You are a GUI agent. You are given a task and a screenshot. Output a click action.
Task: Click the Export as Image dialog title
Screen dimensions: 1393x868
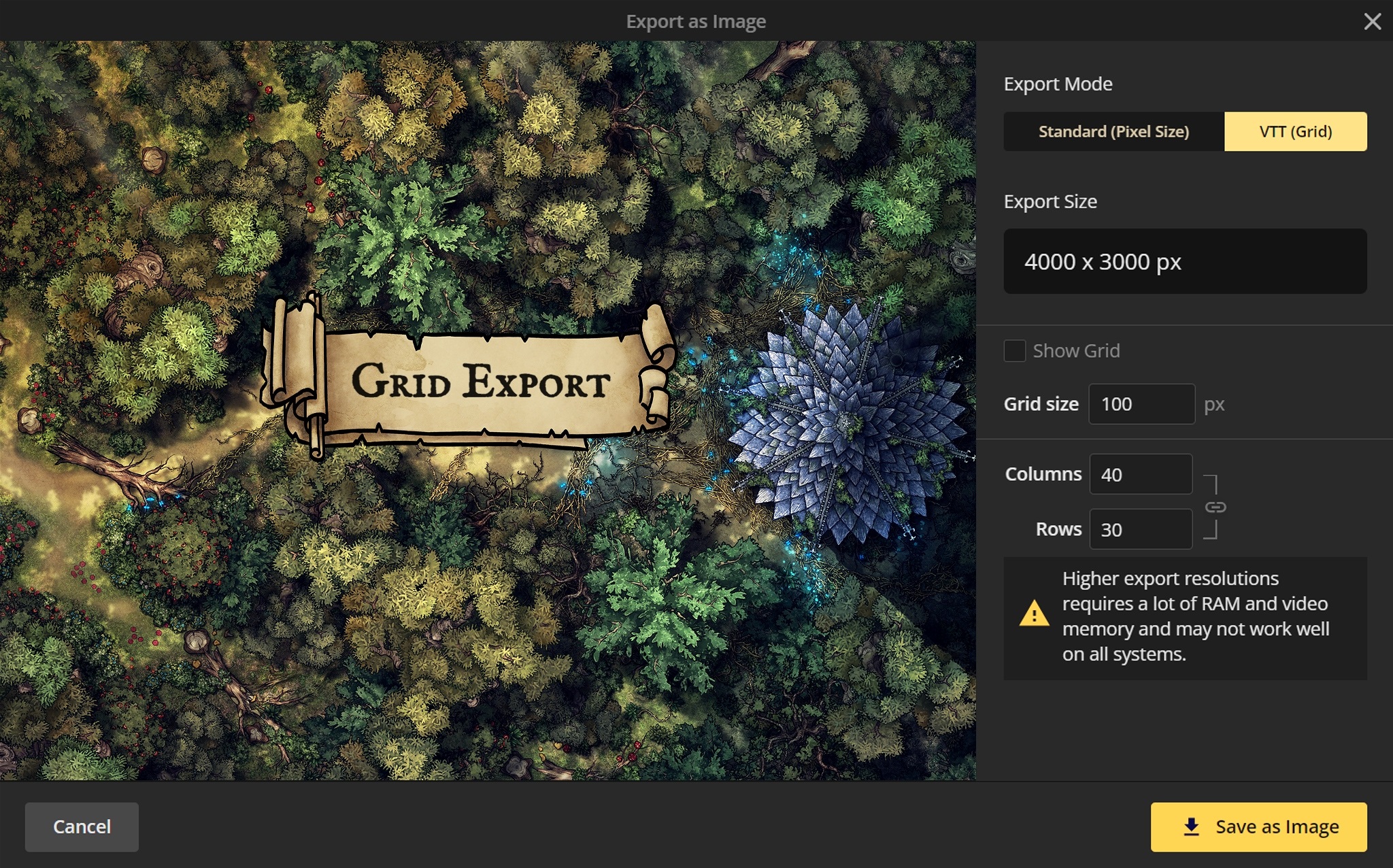(x=695, y=20)
